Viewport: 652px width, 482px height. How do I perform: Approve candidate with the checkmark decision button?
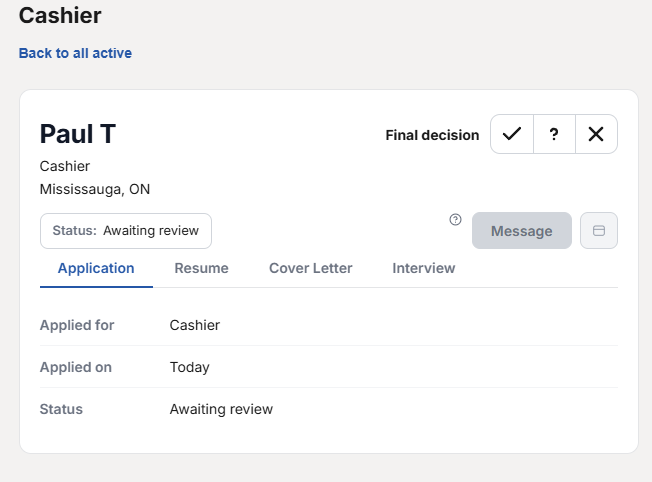point(512,134)
